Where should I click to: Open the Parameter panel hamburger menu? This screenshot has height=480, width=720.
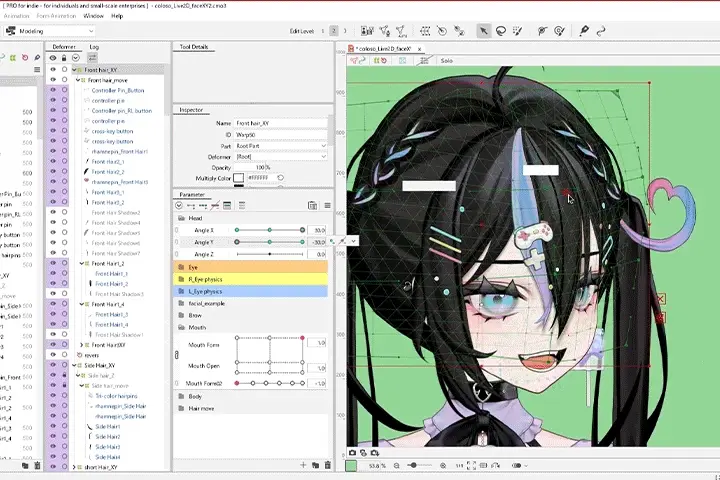[x=327, y=205]
